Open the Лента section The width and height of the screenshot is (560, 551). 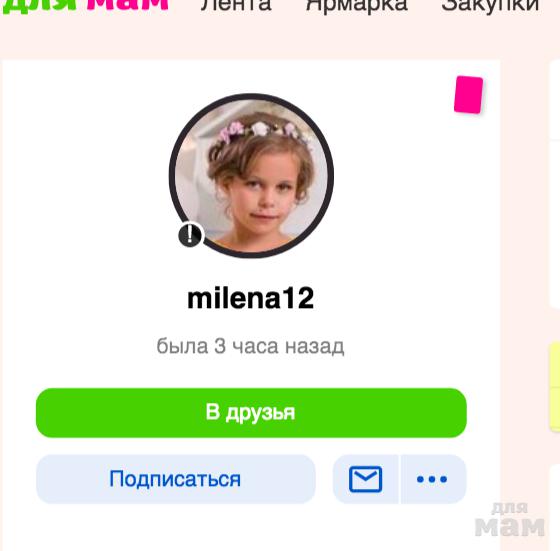pyautogui.click(x=236, y=5)
